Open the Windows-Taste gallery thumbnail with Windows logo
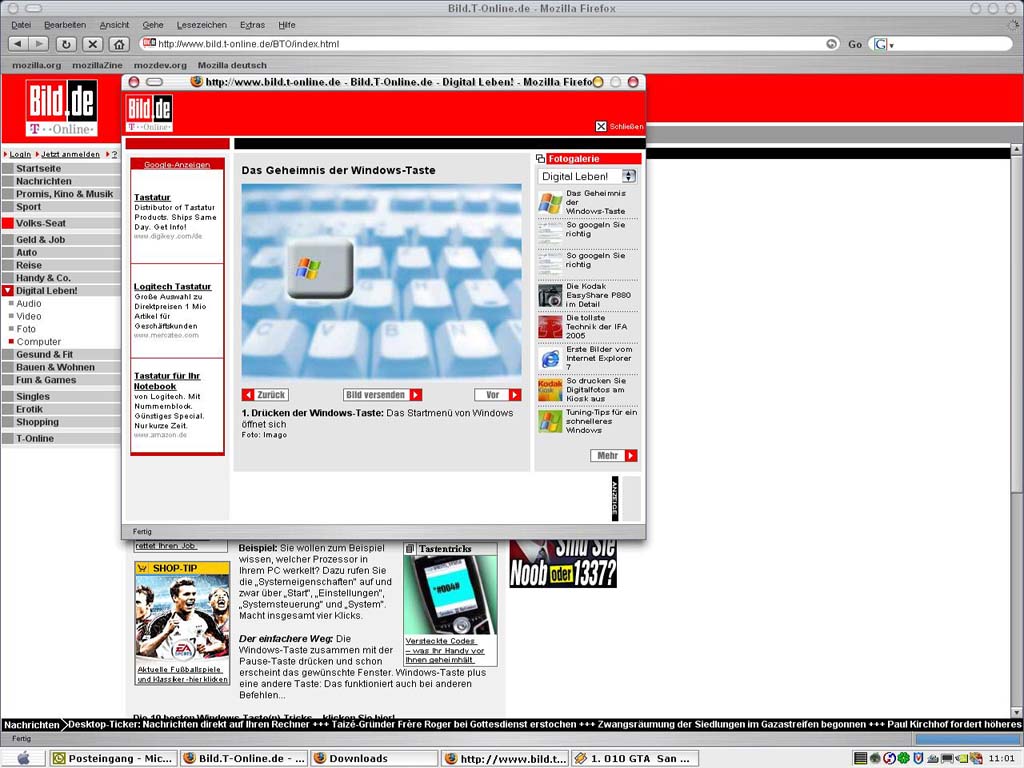 (x=550, y=202)
